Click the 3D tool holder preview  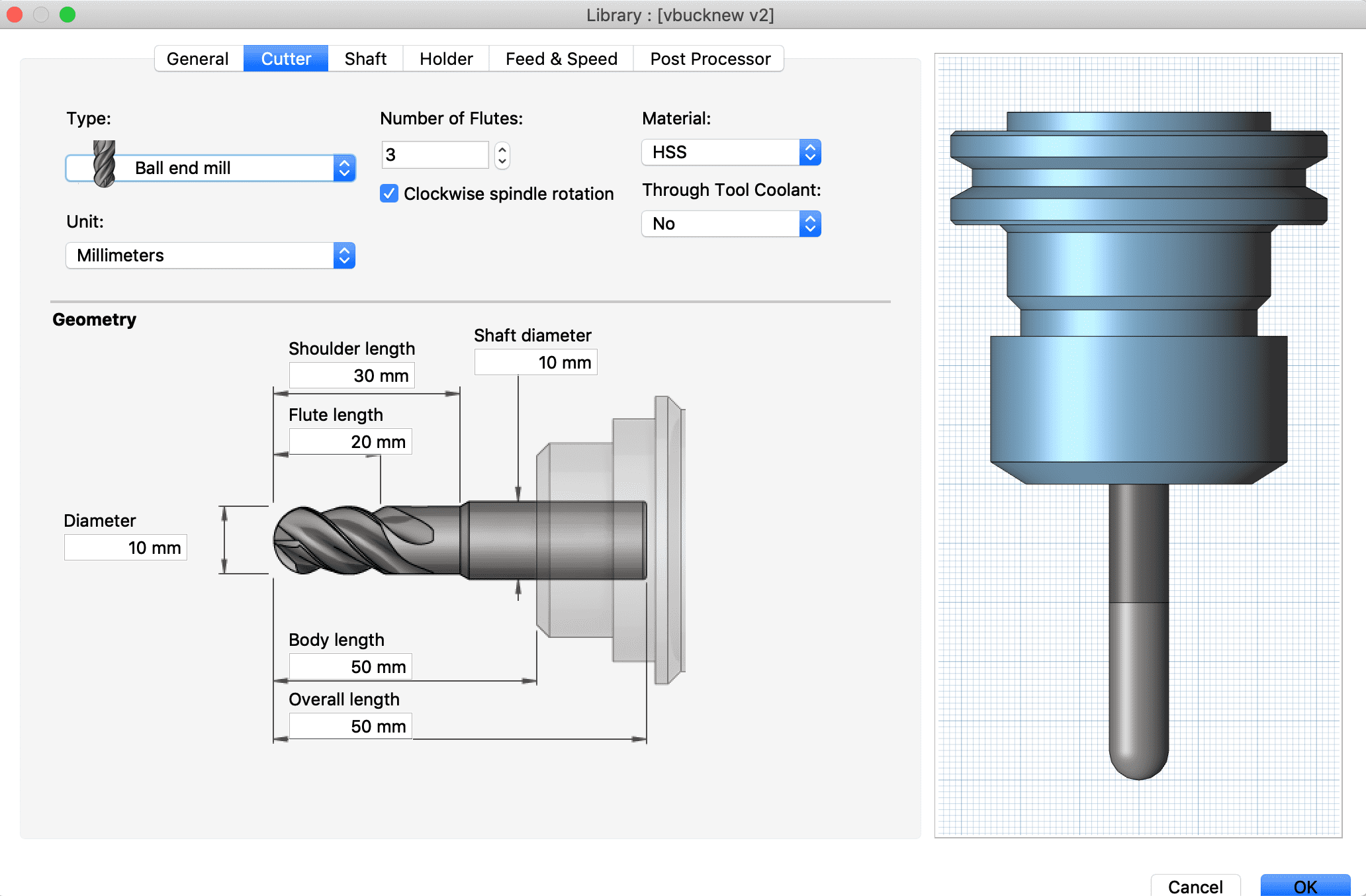1138,445
